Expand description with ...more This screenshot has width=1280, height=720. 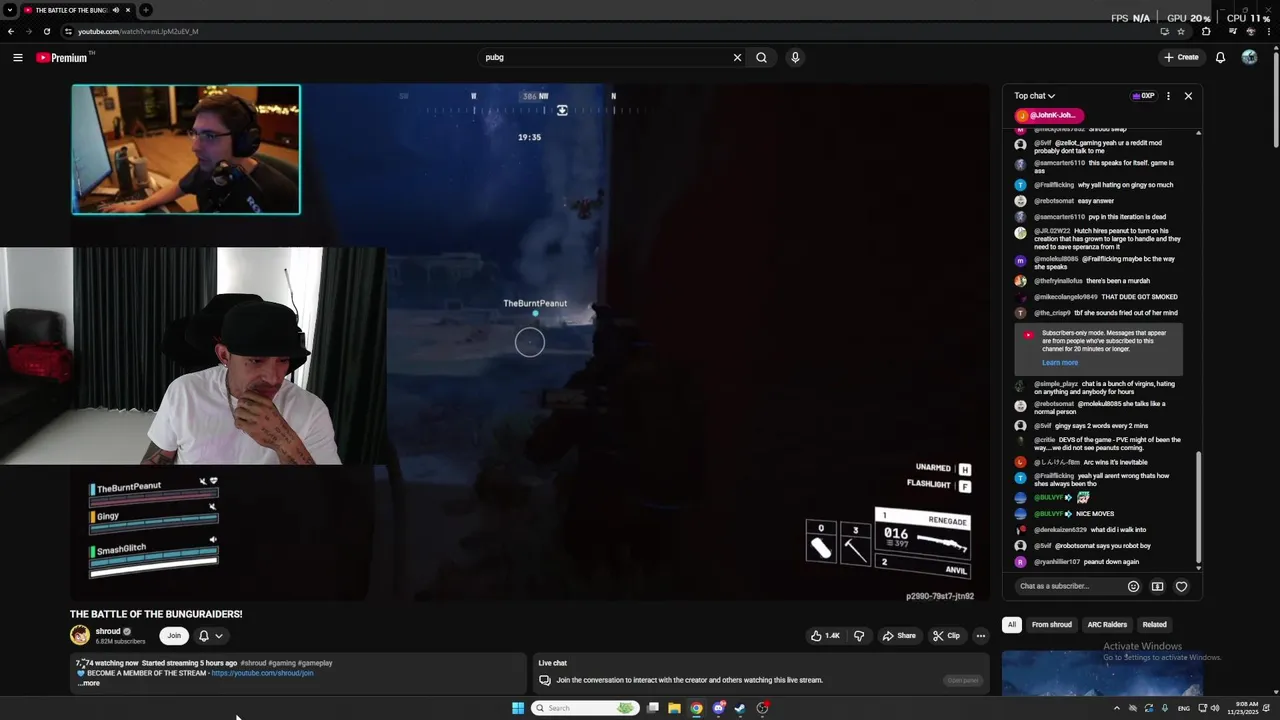coord(89,683)
